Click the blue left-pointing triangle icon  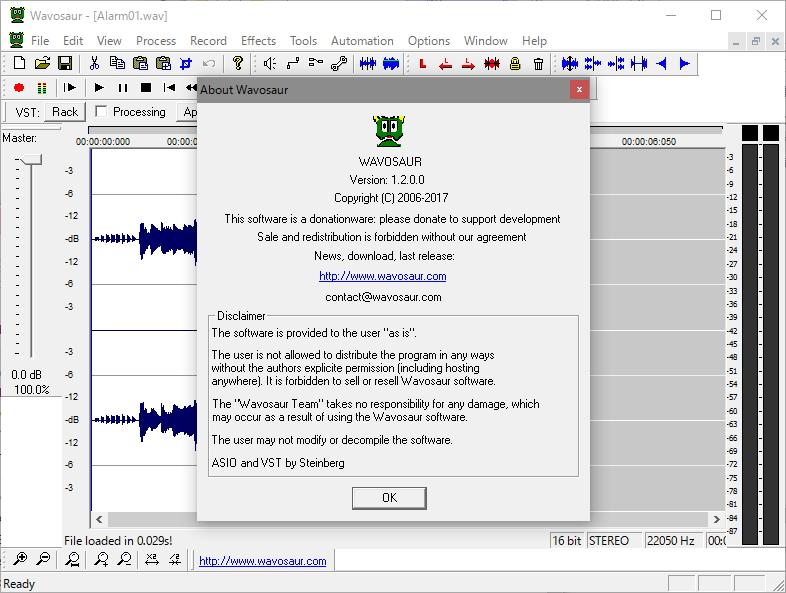pos(662,64)
